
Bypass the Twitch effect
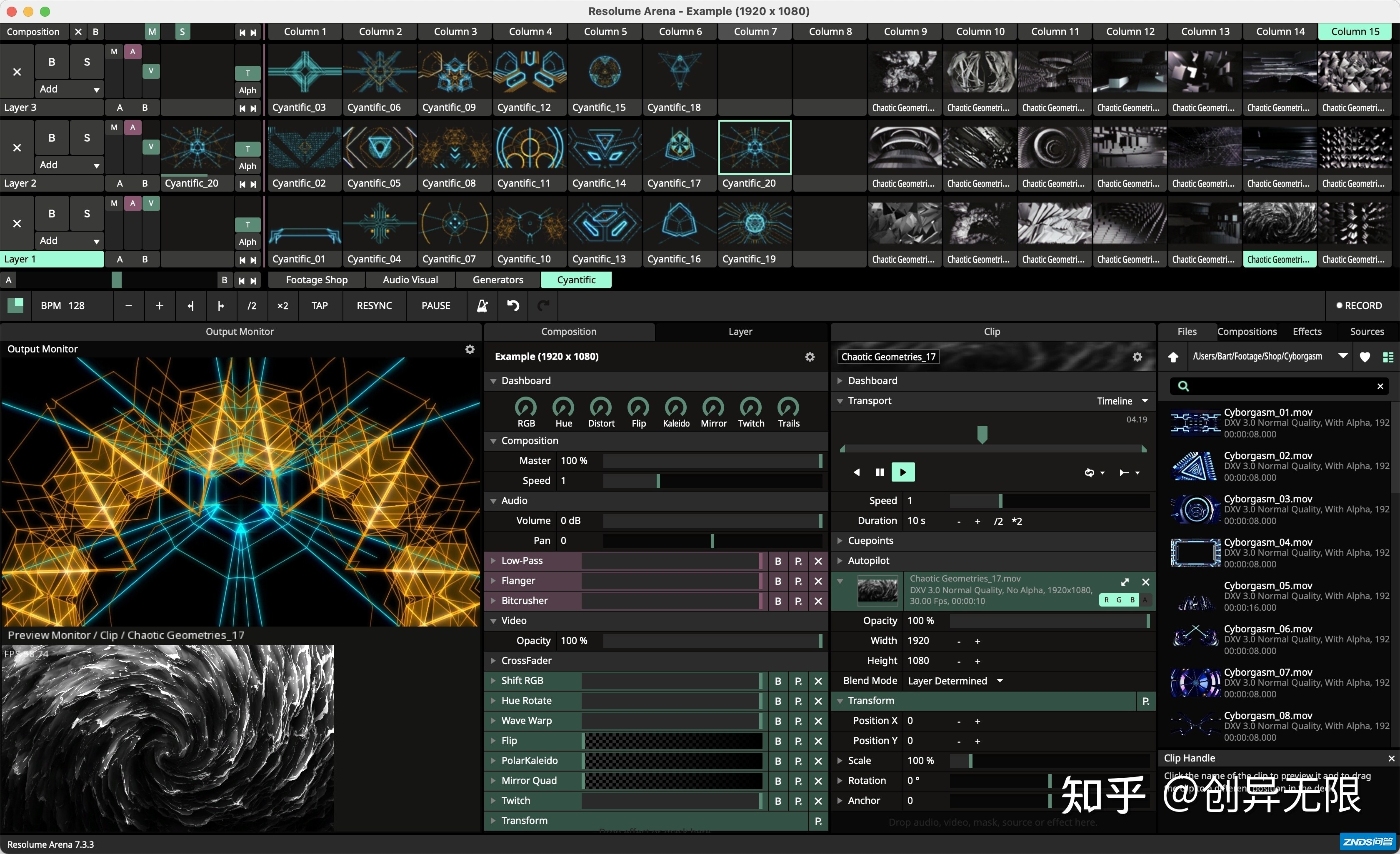tap(778, 801)
